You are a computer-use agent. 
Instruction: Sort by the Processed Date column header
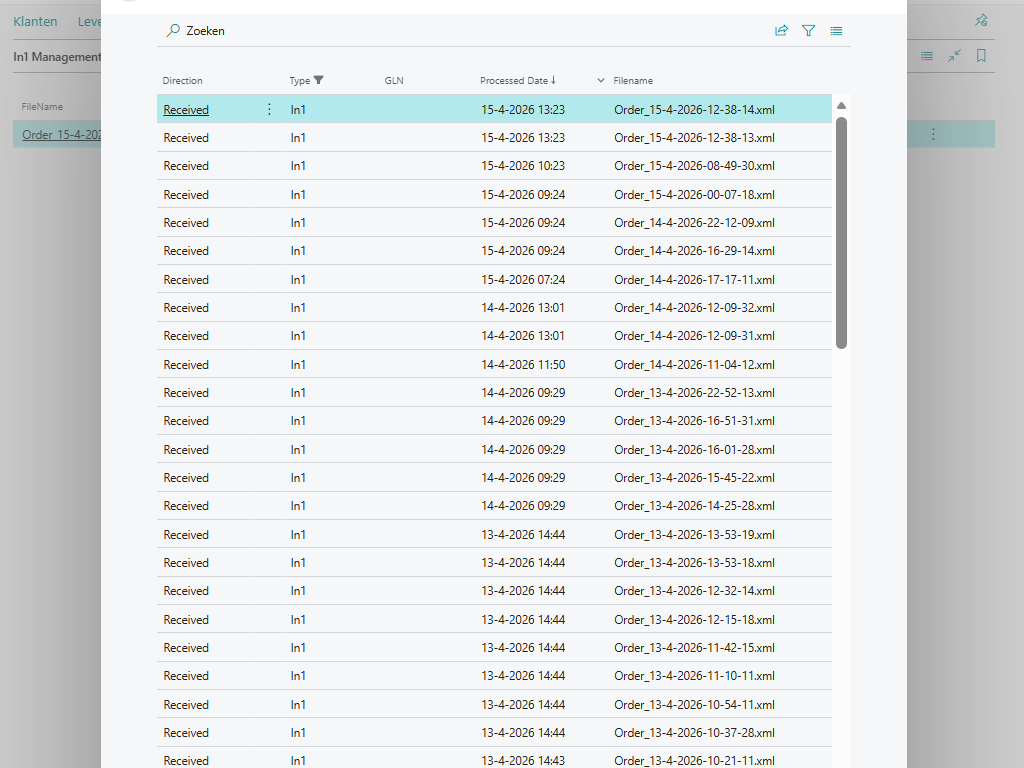click(x=514, y=80)
